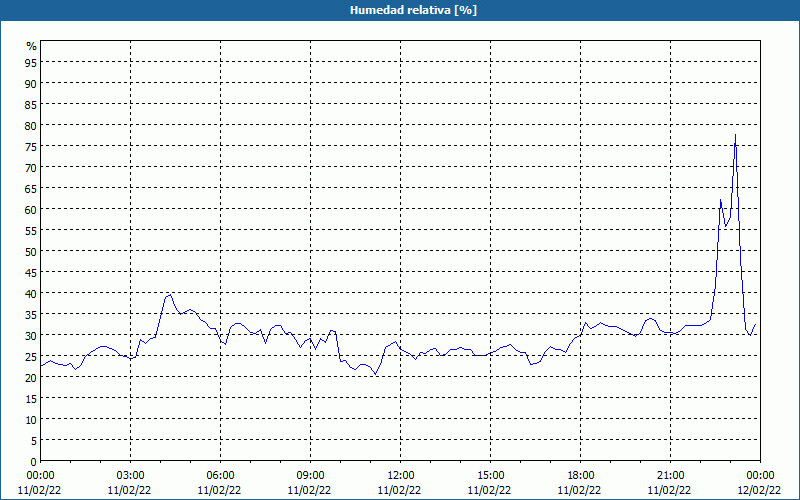Click the 55 label on the y-axis
This screenshot has width=800, height=500.
click(x=31, y=230)
